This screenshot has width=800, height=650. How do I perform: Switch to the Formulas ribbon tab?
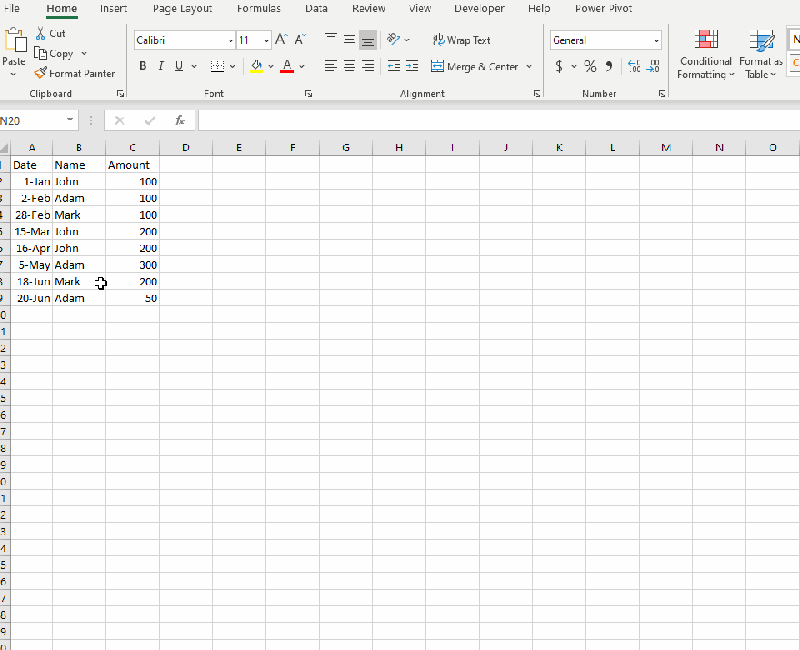(x=258, y=8)
